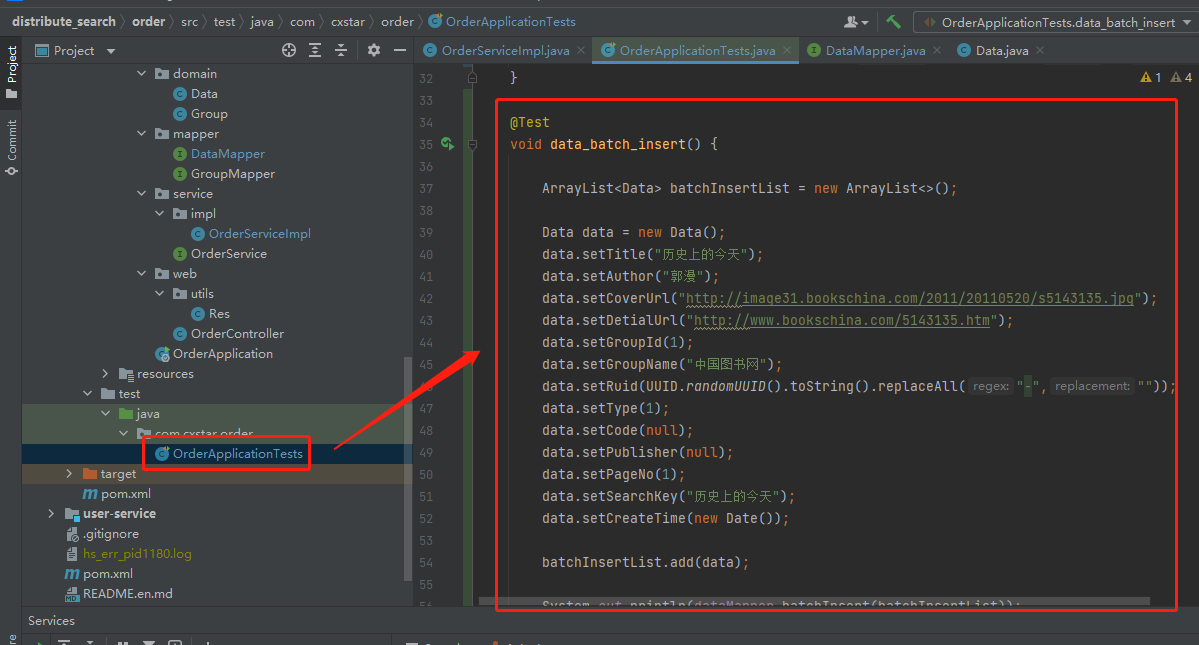Close the DataMapper.java tab
The height and width of the screenshot is (645, 1199).
[x=937, y=50]
